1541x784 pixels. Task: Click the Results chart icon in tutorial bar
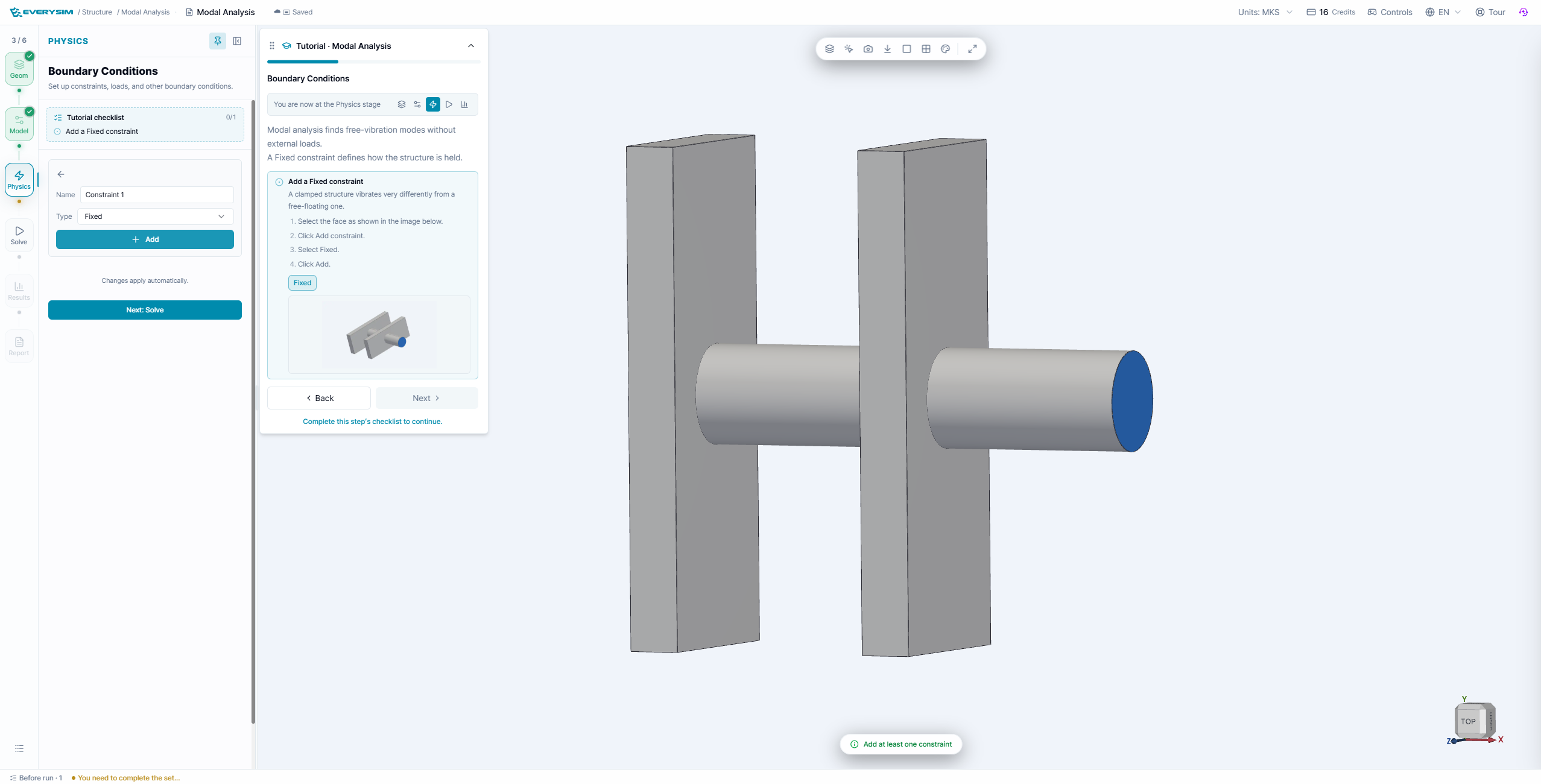(x=464, y=104)
